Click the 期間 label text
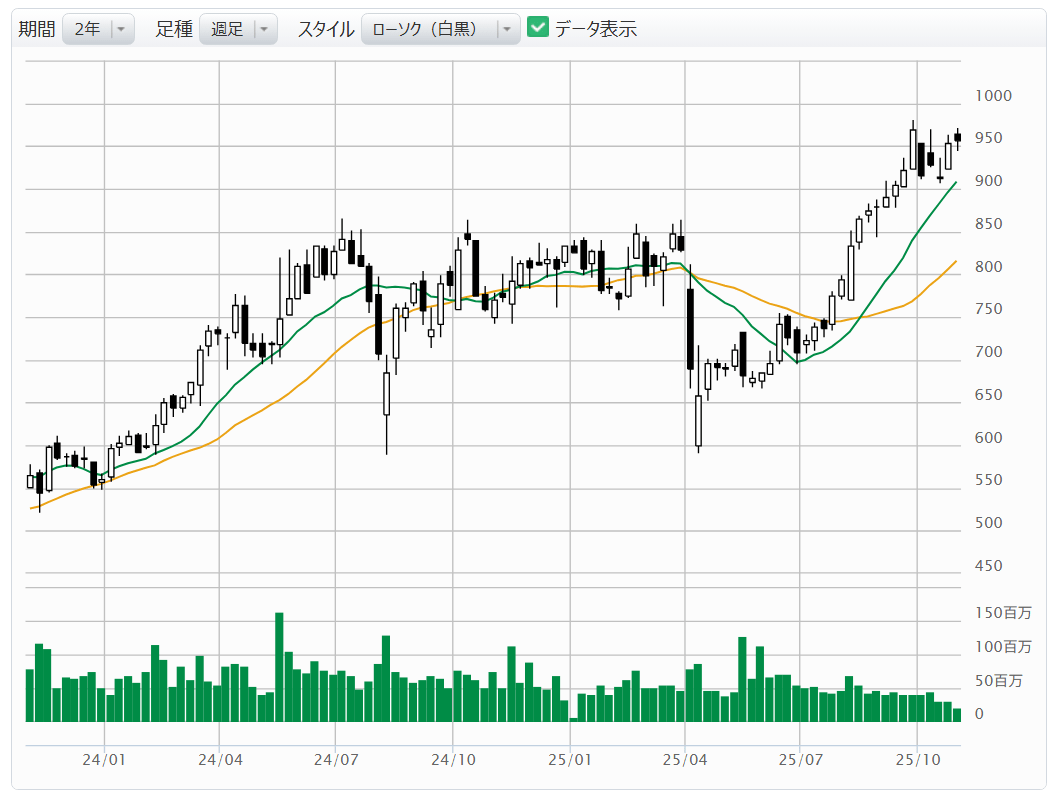1057x795 pixels. [x=37, y=29]
